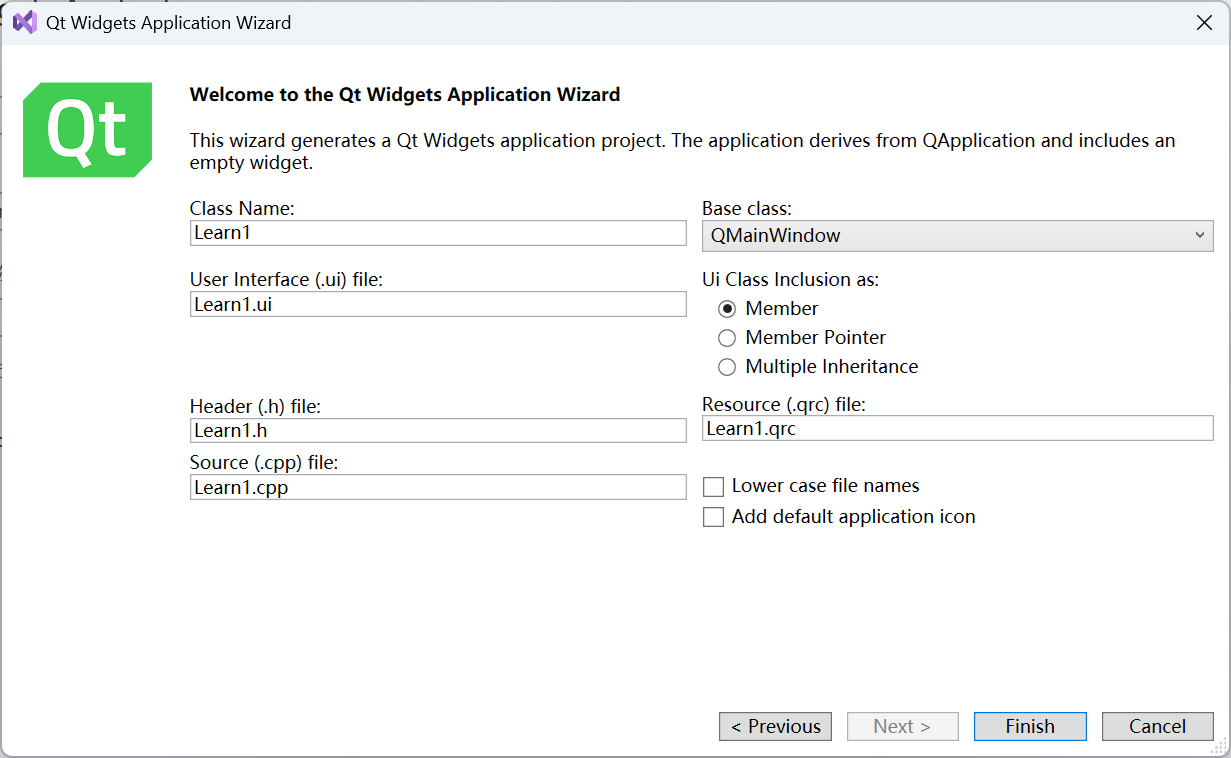1231x758 pixels.
Task: Click the Header .h file field
Action: tap(438, 430)
